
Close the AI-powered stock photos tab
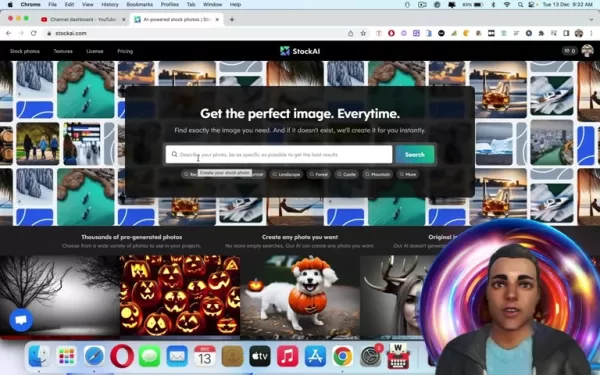pyautogui.click(x=217, y=20)
